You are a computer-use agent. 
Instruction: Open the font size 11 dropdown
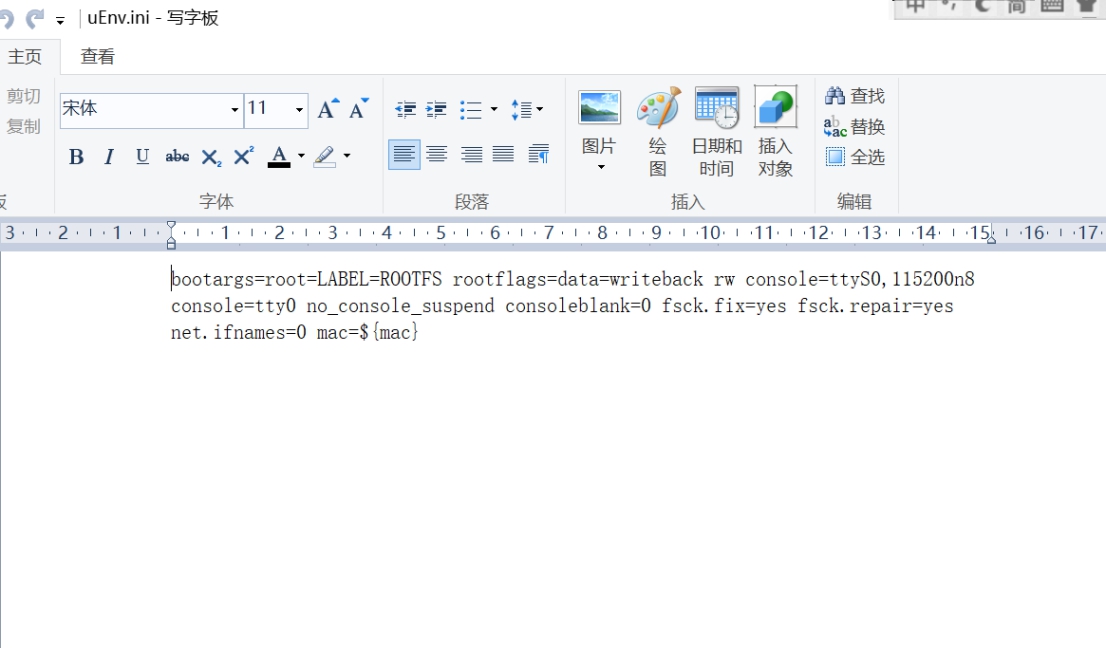(x=299, y=110)
